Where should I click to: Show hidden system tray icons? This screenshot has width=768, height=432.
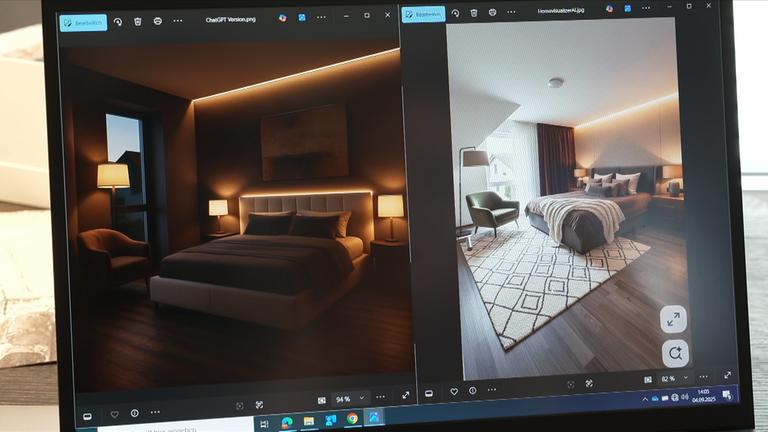tap(644, 399)
